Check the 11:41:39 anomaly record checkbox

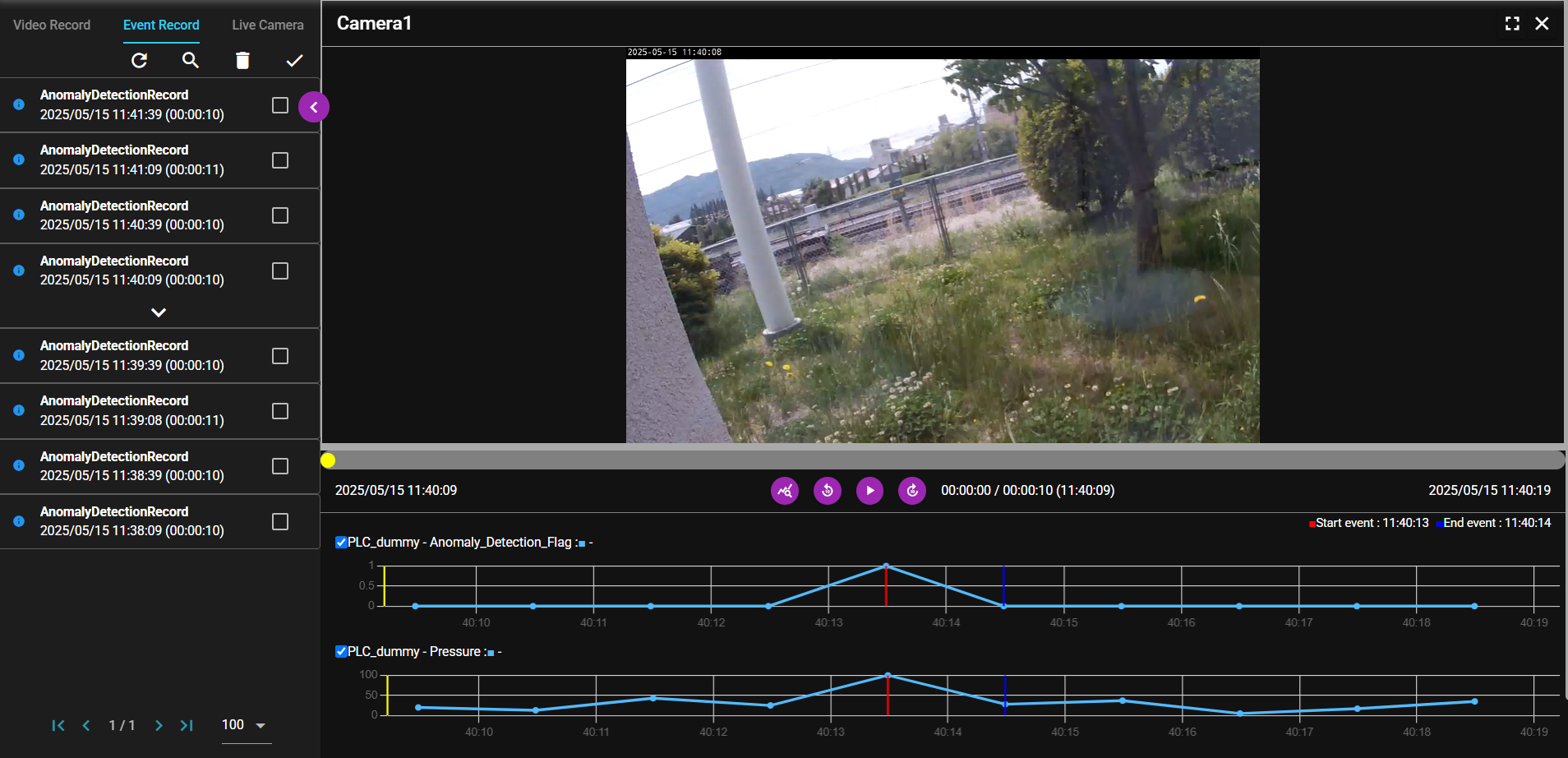[x=280, y=105]
